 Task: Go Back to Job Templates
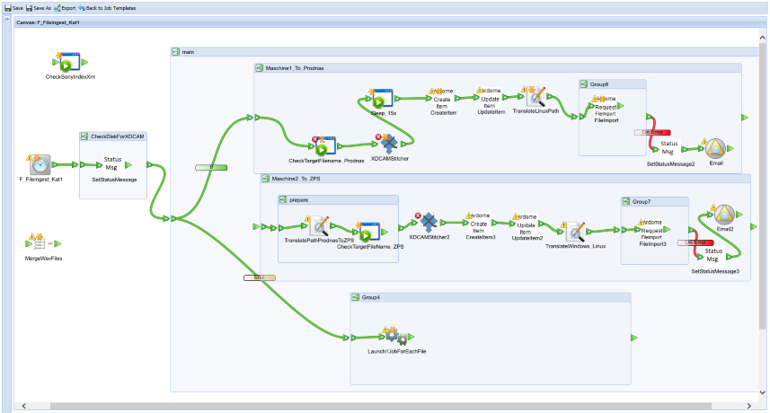pos(108,7)
